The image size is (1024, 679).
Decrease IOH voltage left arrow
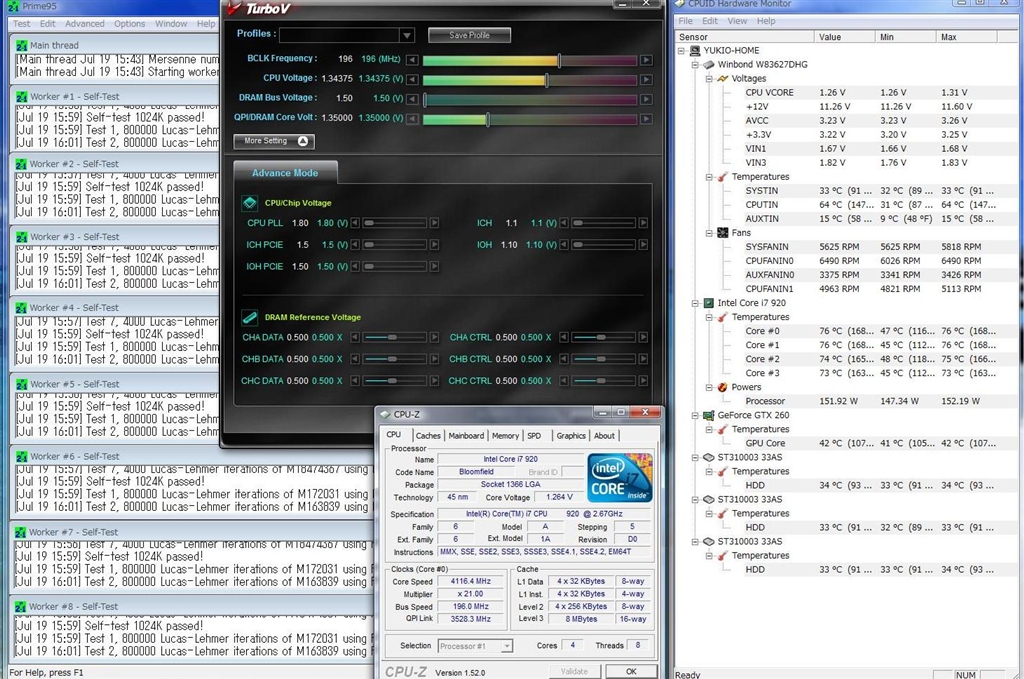point(564,245)
